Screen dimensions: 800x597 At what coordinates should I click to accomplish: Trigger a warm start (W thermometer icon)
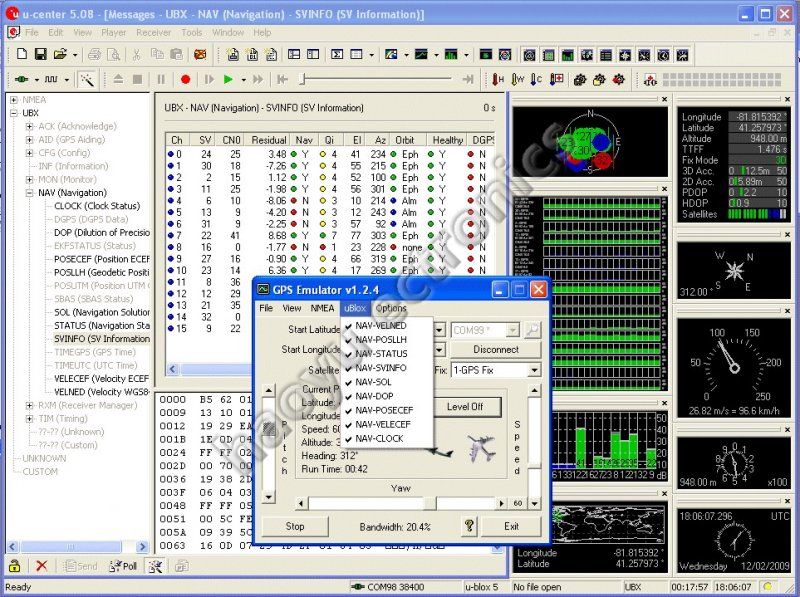517,80
